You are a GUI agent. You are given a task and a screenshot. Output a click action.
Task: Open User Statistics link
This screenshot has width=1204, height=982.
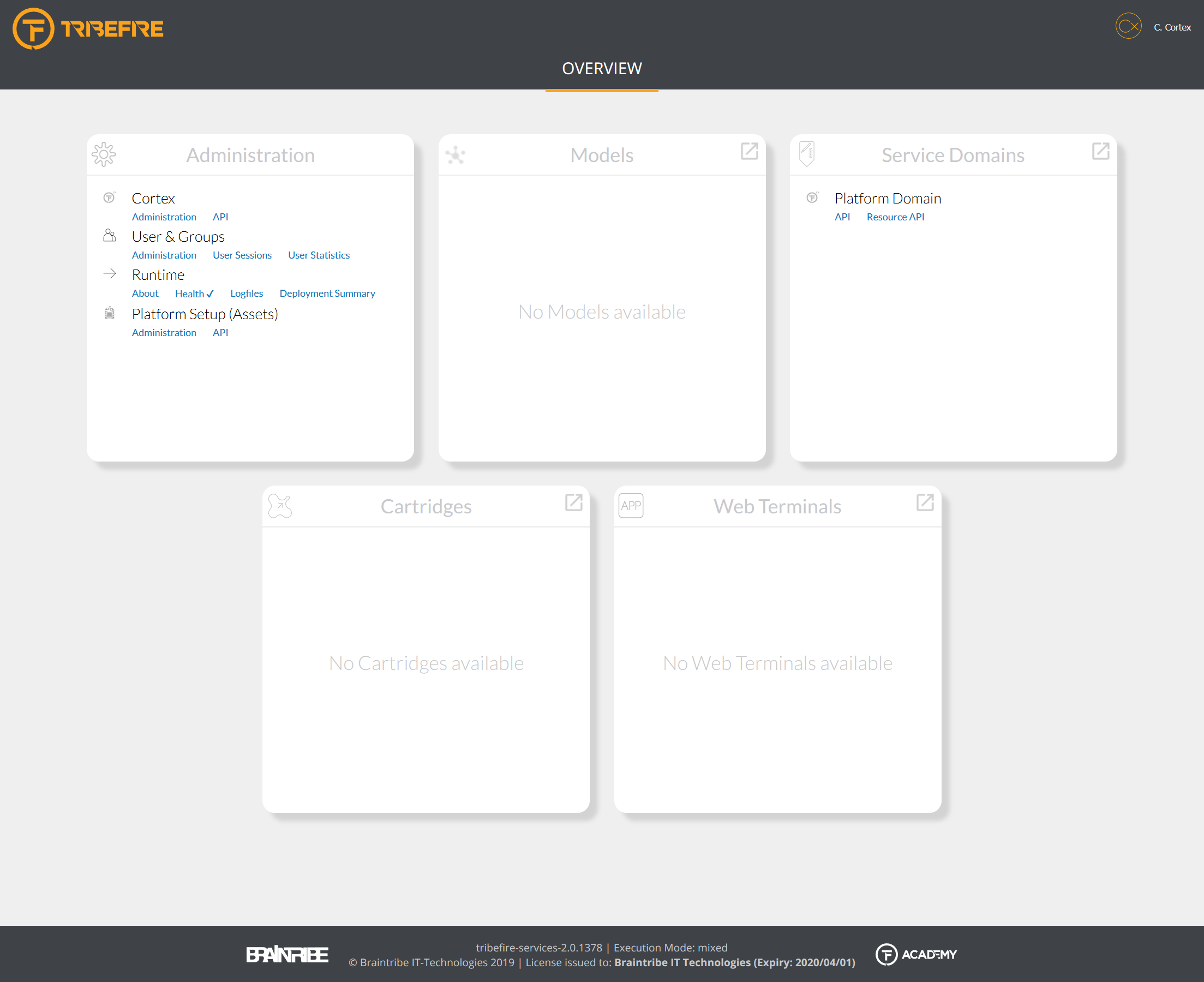[x=319, y=256]
